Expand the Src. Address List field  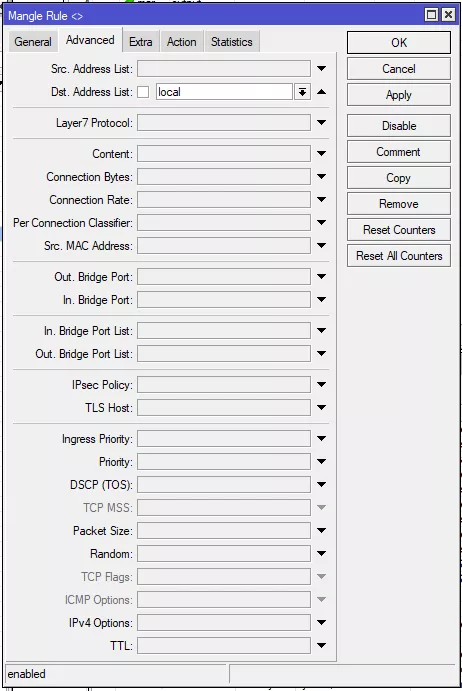pyautogui.click(x=321, y=69)
